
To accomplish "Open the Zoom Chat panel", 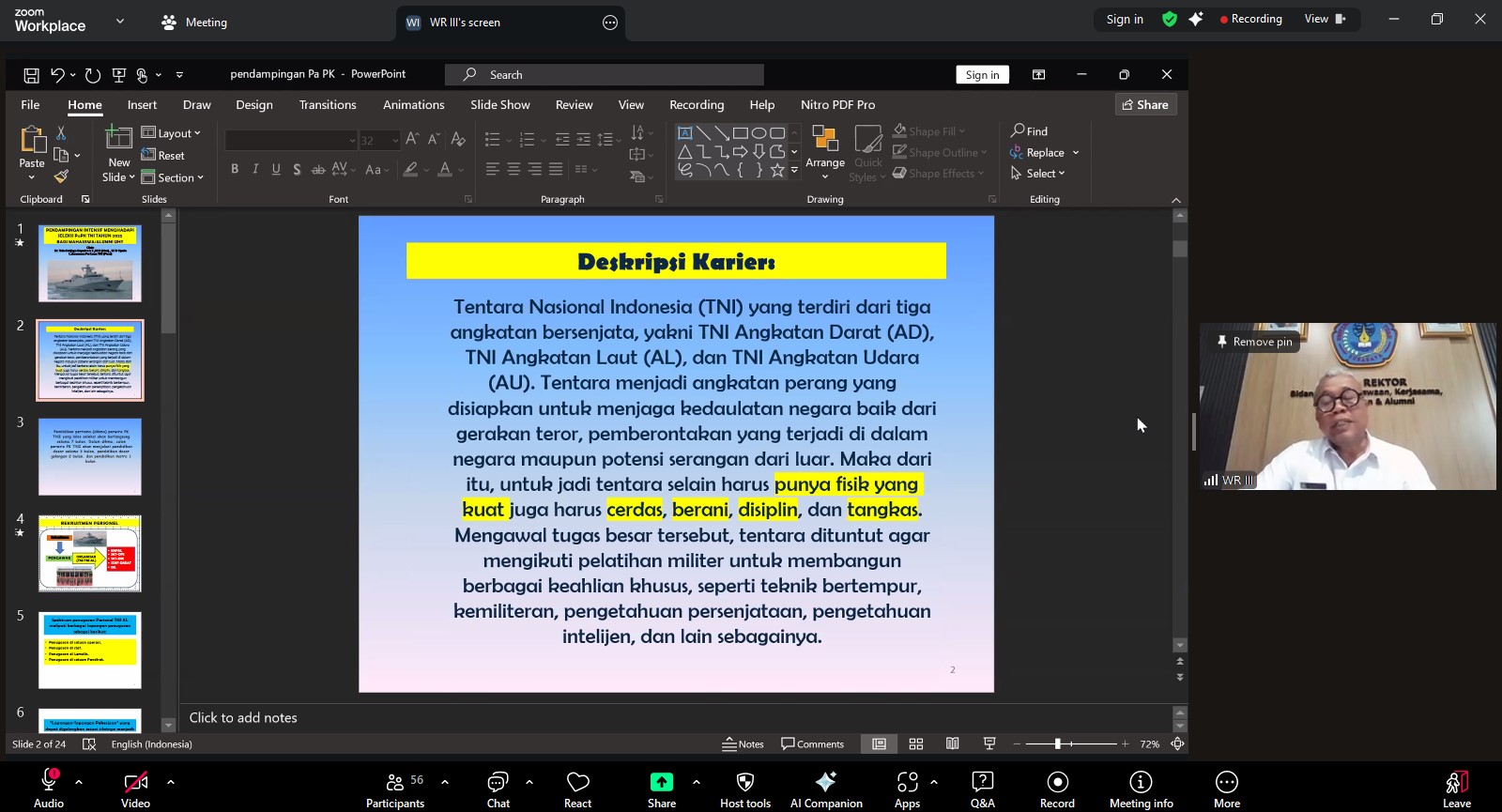I will pyautogui.click(x=498, y=789).
